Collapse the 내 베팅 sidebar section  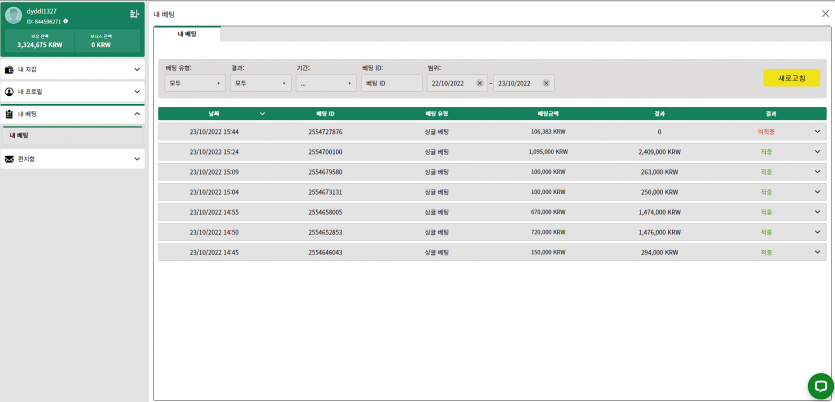72,114
